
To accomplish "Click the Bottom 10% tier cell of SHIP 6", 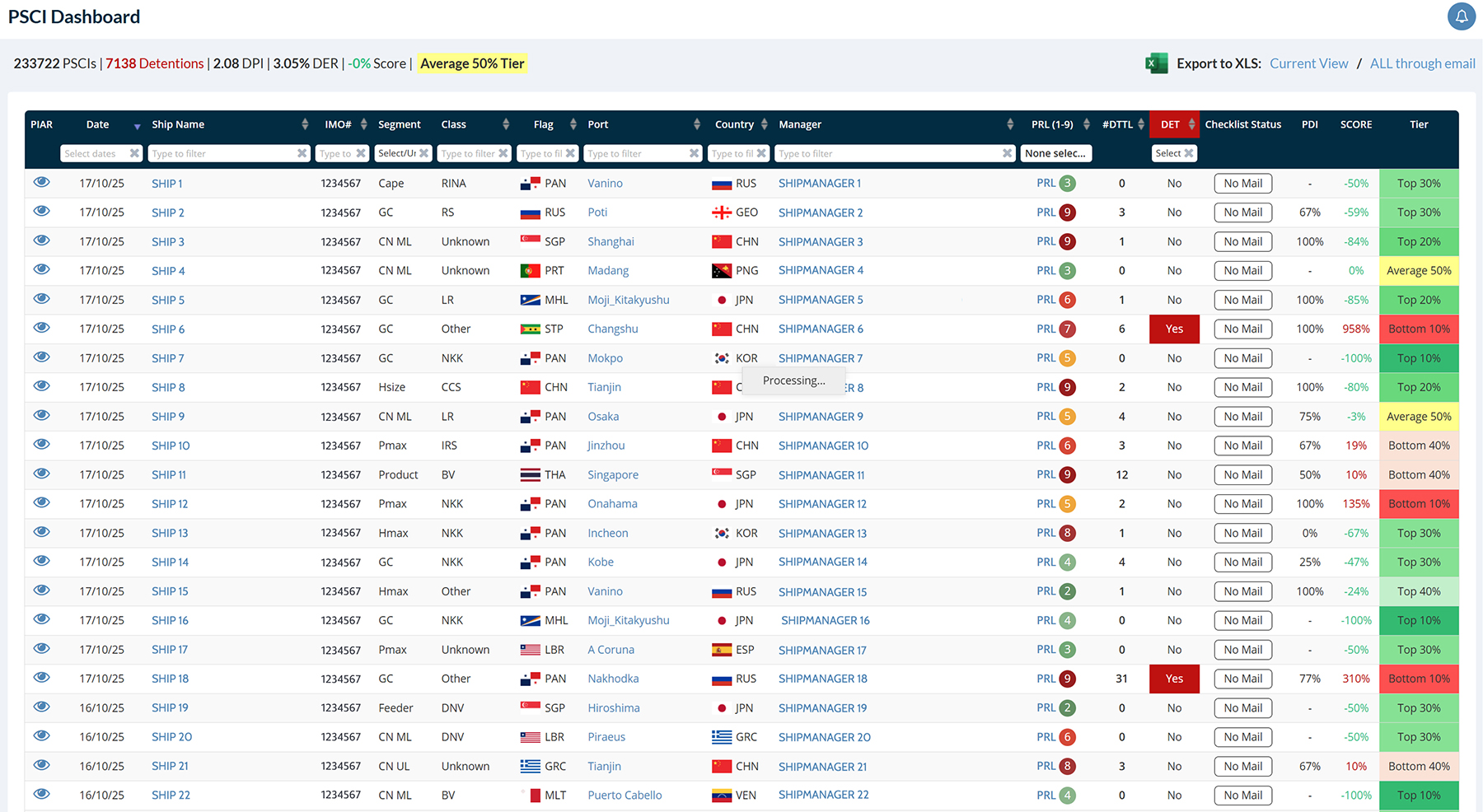I will [1418, 329].
